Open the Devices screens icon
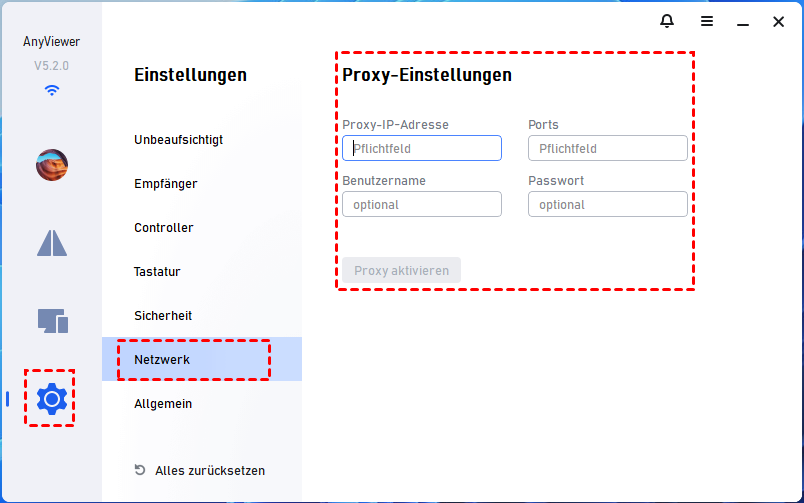The width and height of the screenshot is (804, 503). click(52, 321)
